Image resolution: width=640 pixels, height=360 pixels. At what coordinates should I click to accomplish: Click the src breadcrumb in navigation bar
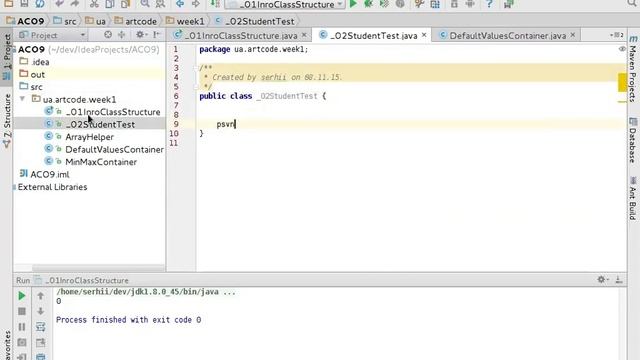coord(65,21)
